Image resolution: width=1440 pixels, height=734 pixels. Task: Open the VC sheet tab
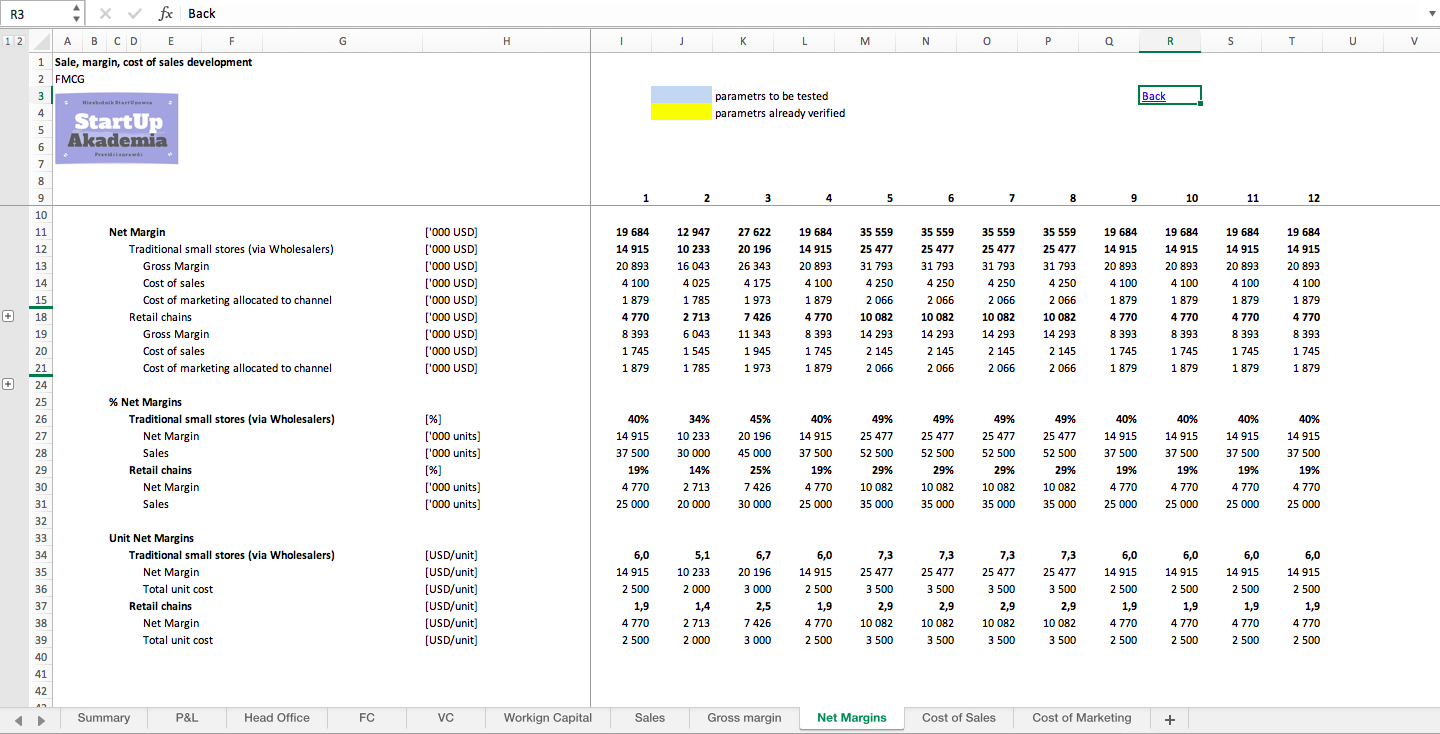[x=446, y=718]
